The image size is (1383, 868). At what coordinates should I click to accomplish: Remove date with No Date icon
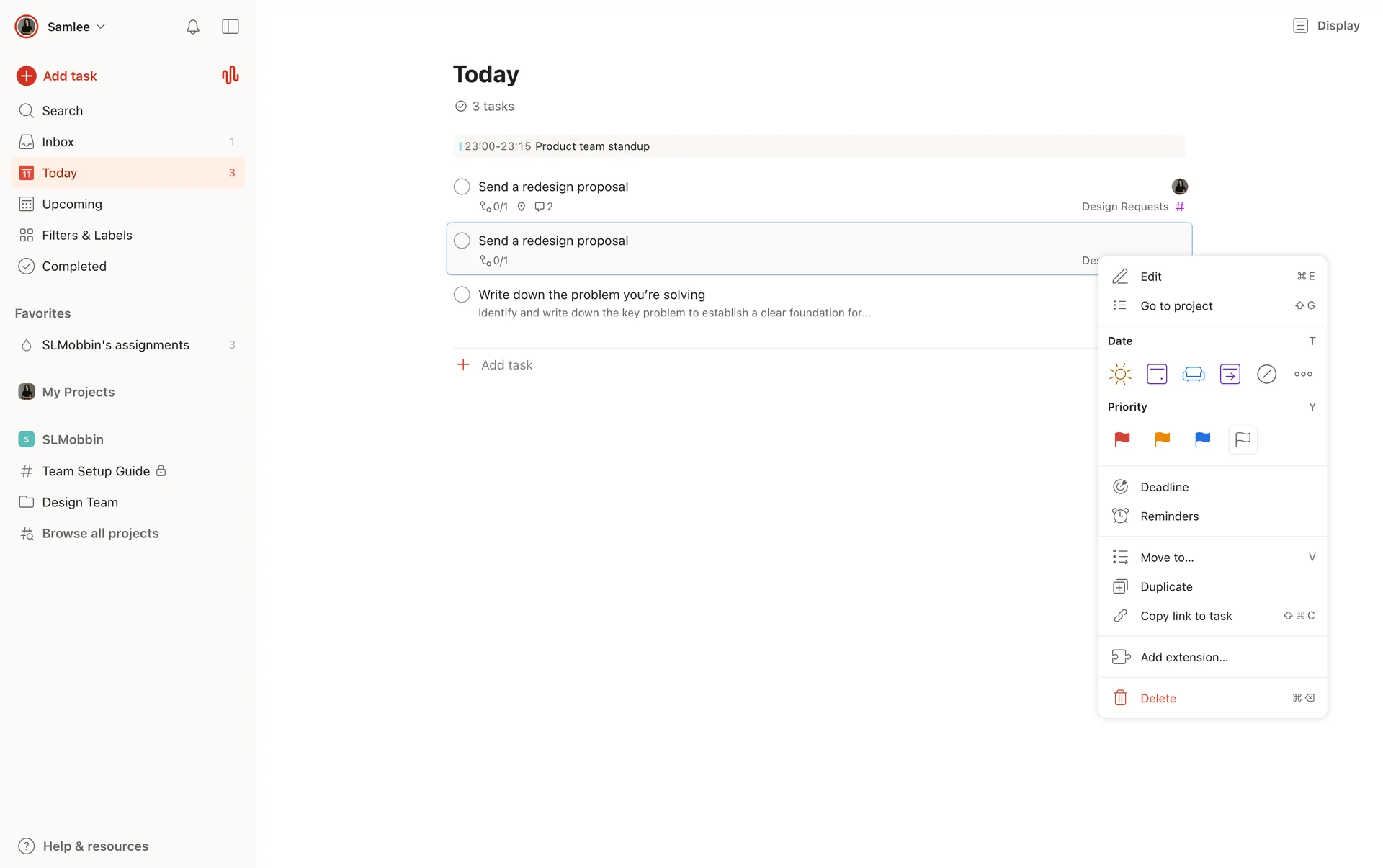click(x=1266, y=374)
